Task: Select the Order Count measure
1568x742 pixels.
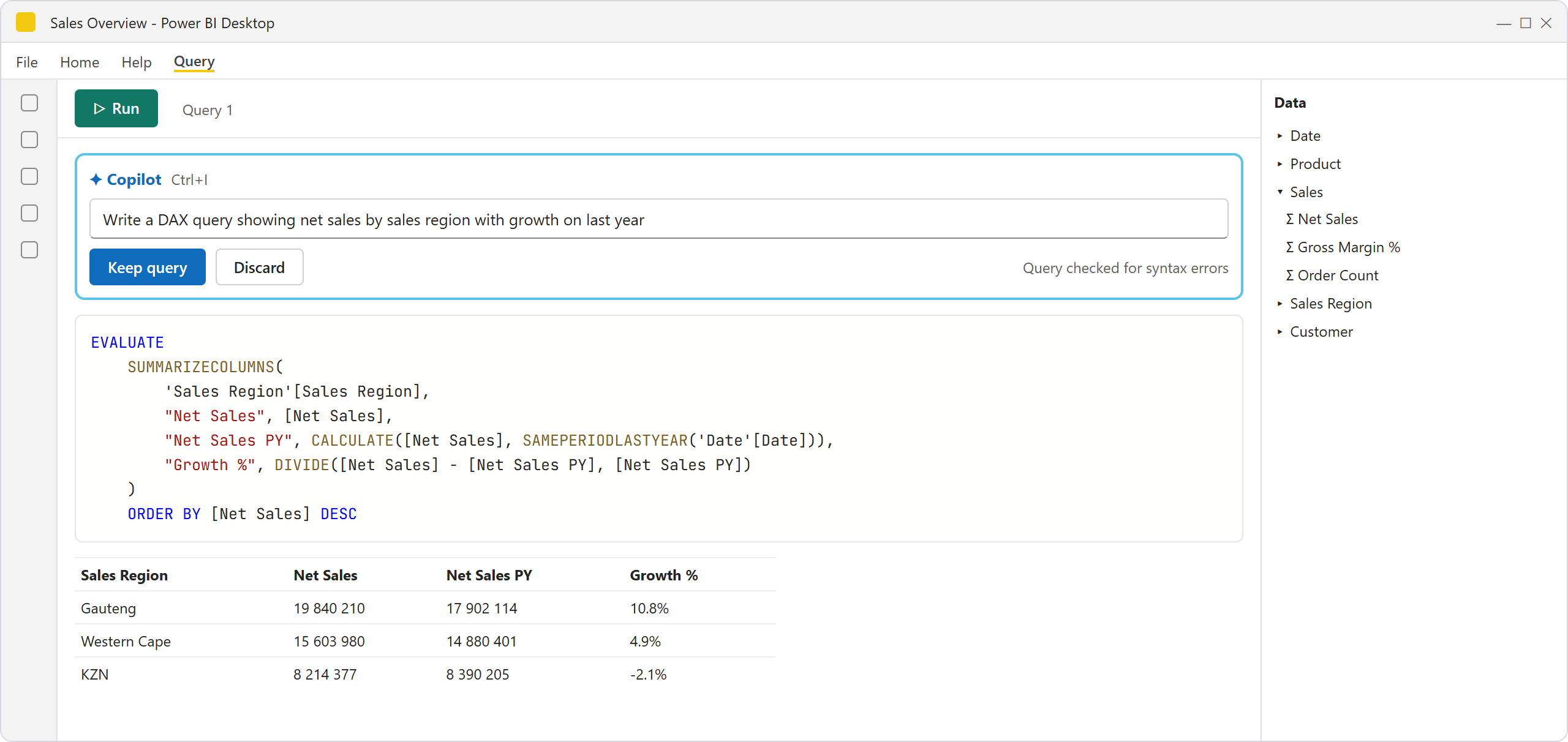Action: 1332,275
